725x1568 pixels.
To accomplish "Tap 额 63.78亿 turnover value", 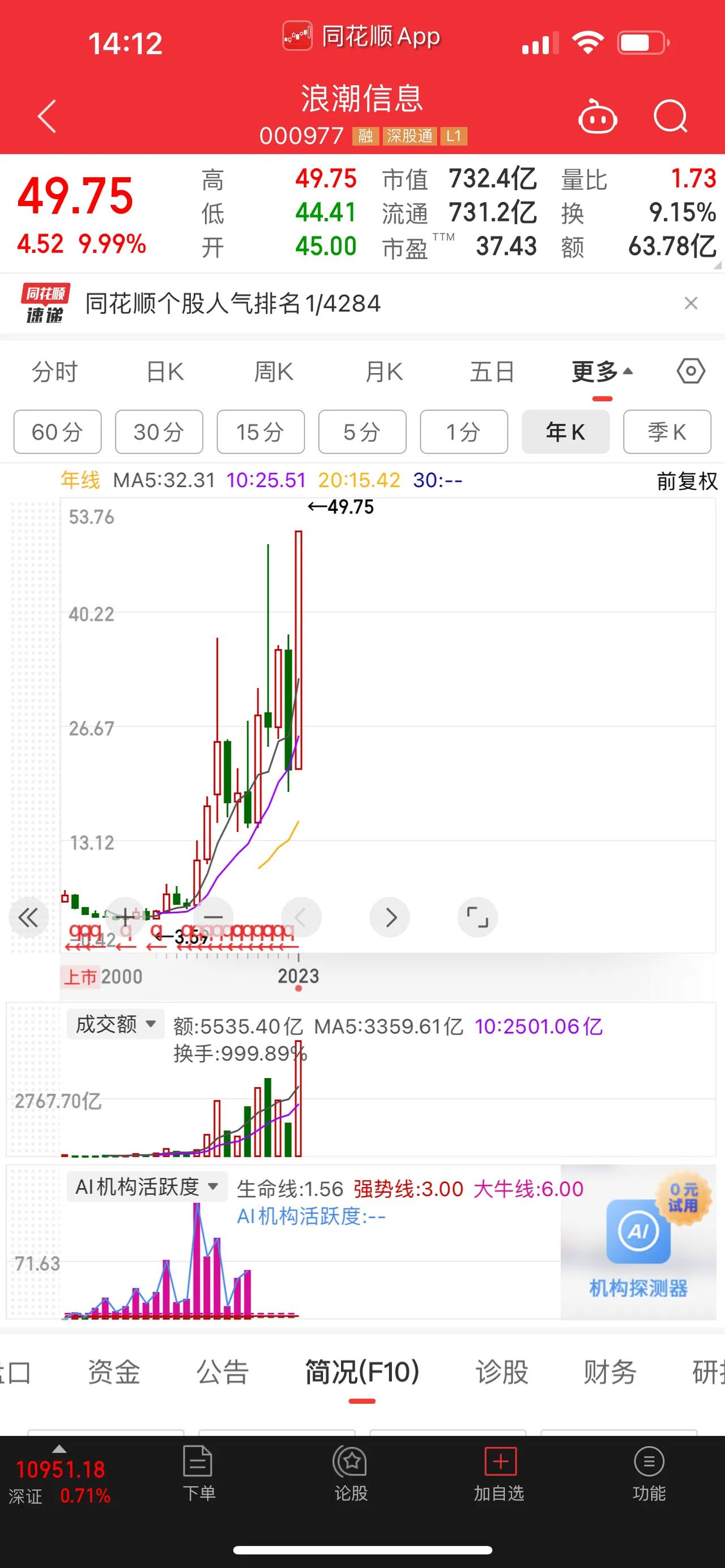I will tap(673, 246).
